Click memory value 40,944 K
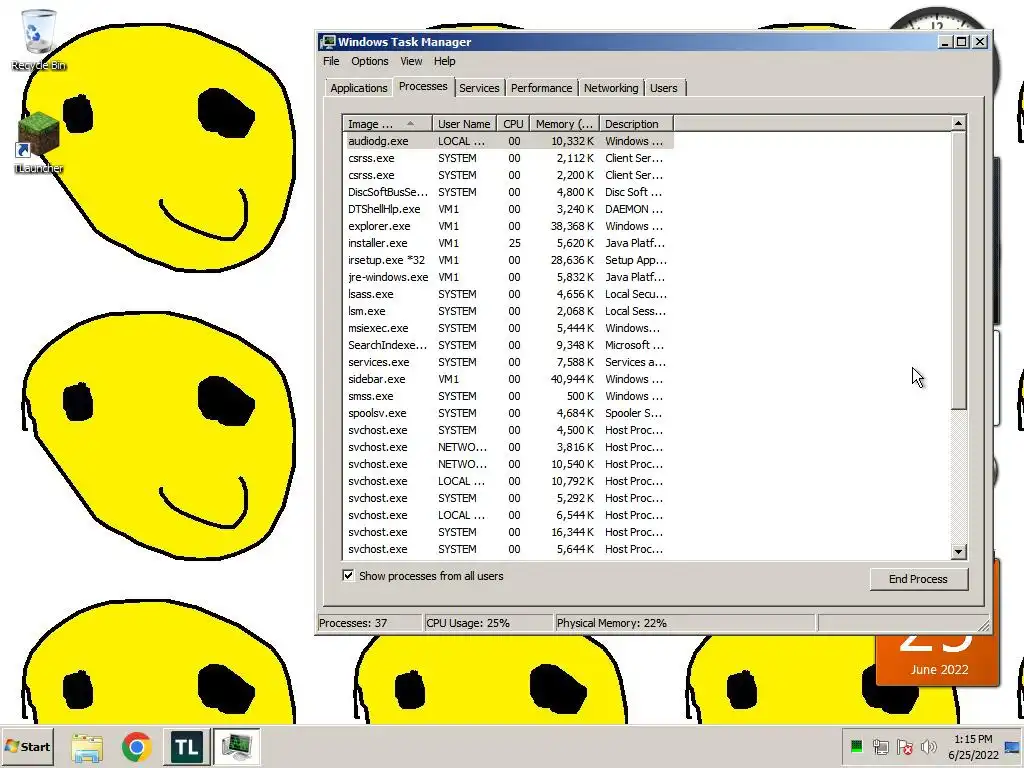Screen dimensions: 1024x768 [x=572, y=379]
